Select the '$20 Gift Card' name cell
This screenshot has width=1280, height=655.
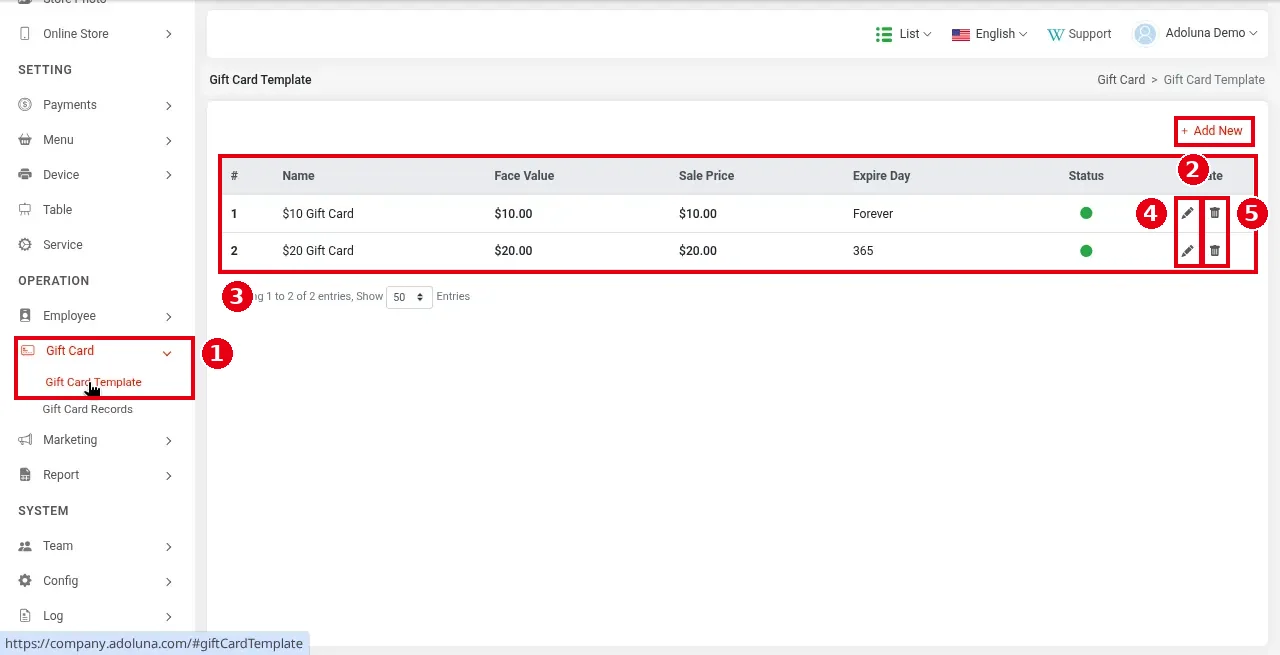(317, 251)
